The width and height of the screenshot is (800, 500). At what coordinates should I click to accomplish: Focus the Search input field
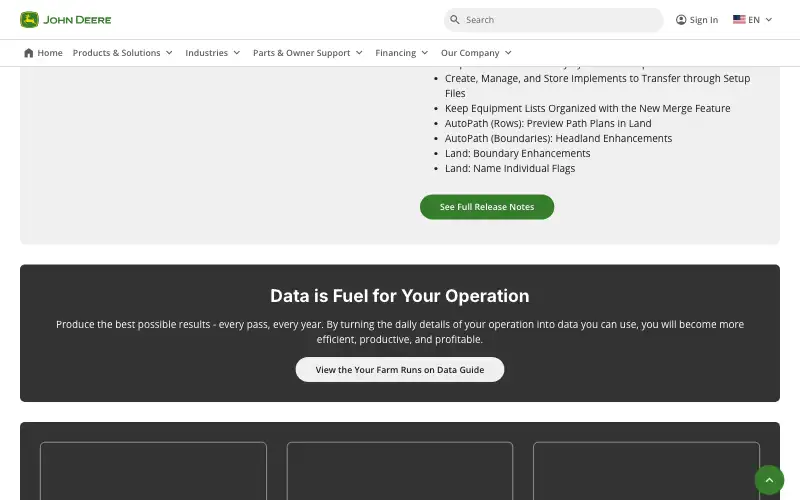pyautogui.click(x=553, y=20)
